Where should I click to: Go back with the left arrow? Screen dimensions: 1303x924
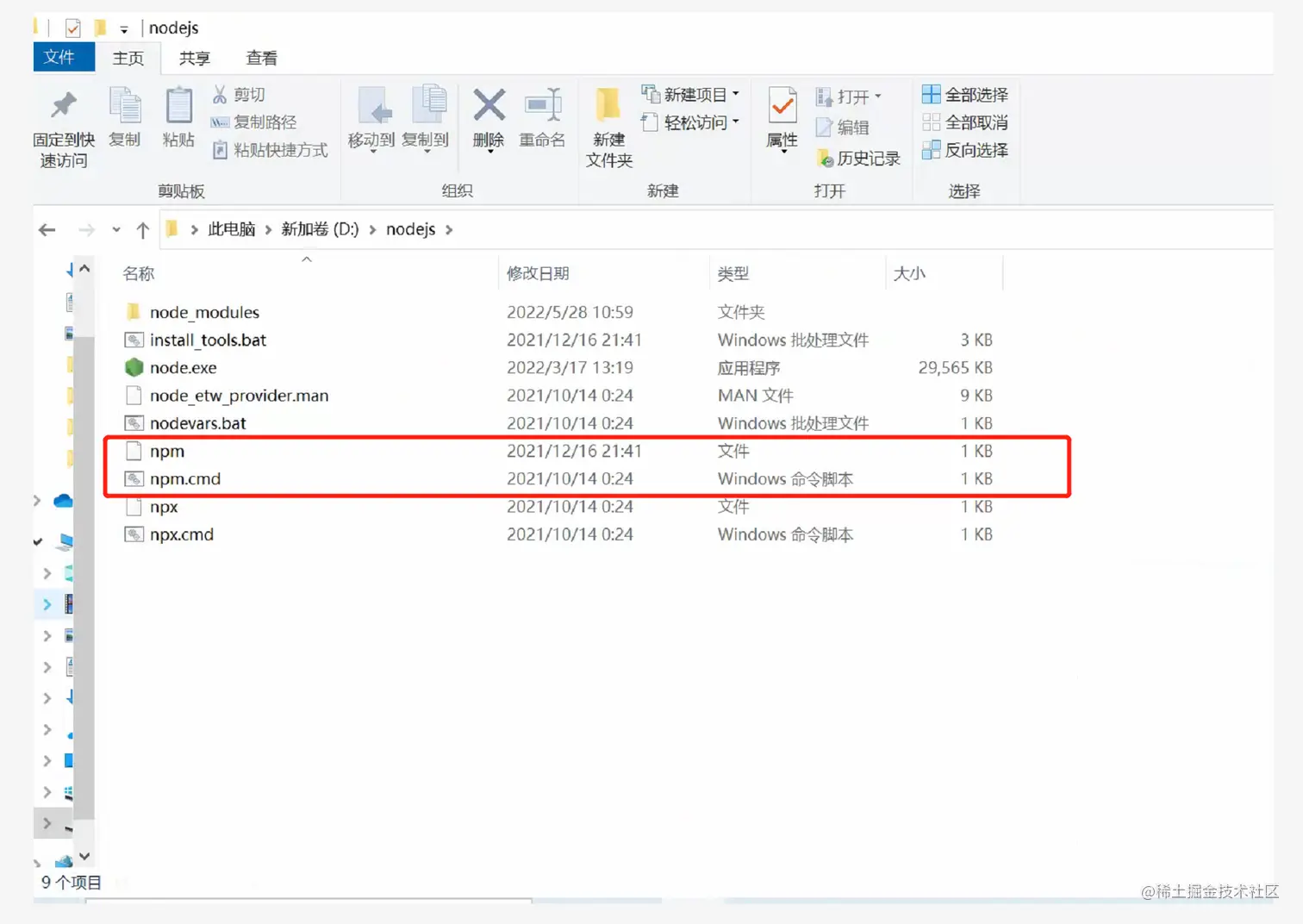(x=47, y=229)
